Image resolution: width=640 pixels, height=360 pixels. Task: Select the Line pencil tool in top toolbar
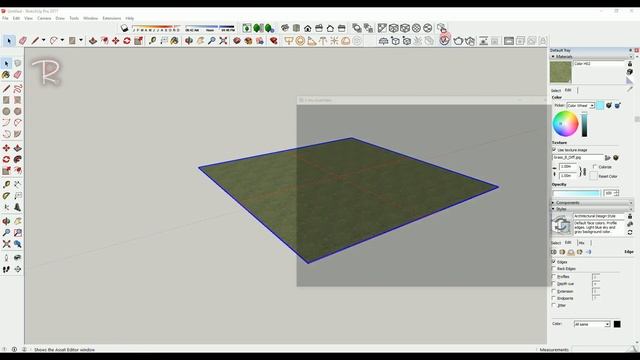(x=35, y=40)
